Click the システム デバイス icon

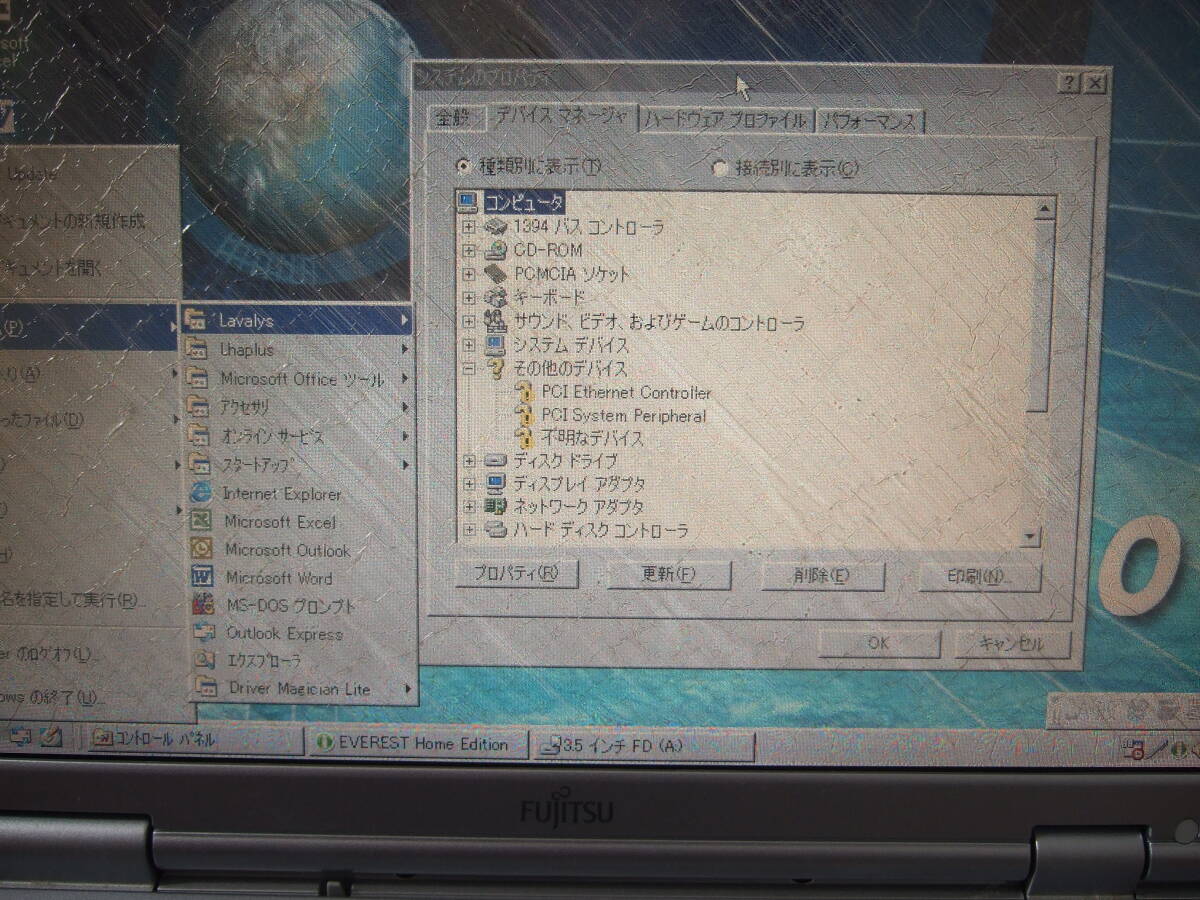pos(496,345)
